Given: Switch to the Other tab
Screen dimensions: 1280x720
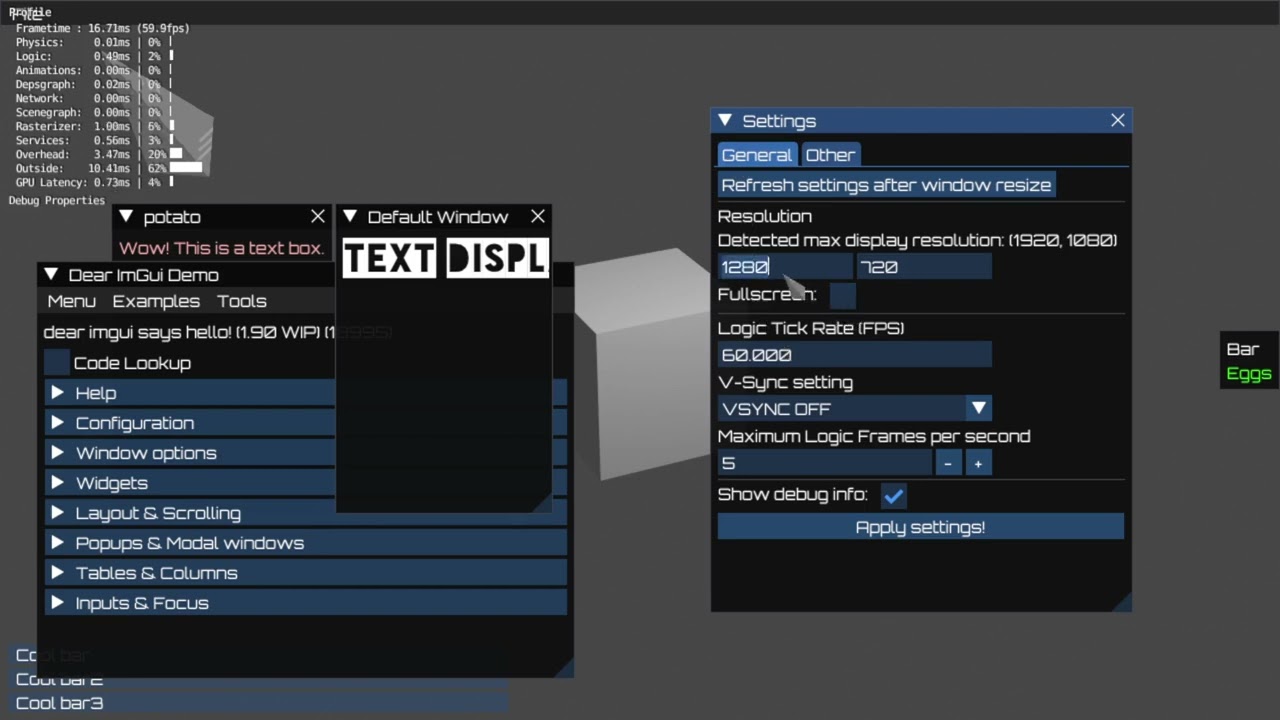Looking at the screenshot, I should (x=830, y=155).
